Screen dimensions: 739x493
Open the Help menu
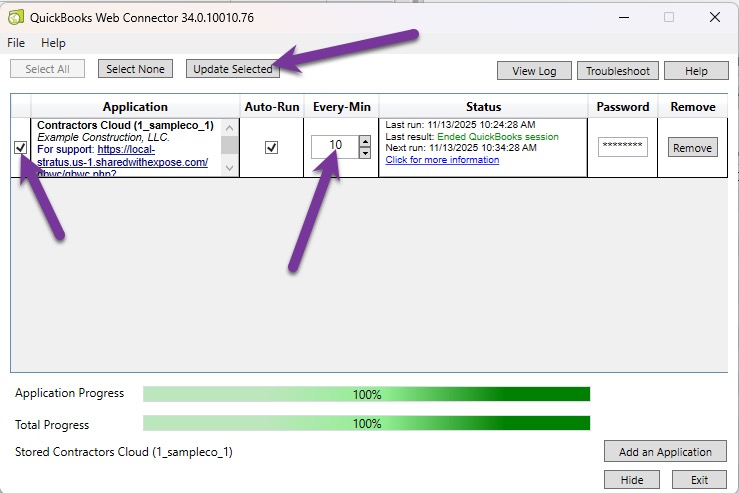coord(53,43)
